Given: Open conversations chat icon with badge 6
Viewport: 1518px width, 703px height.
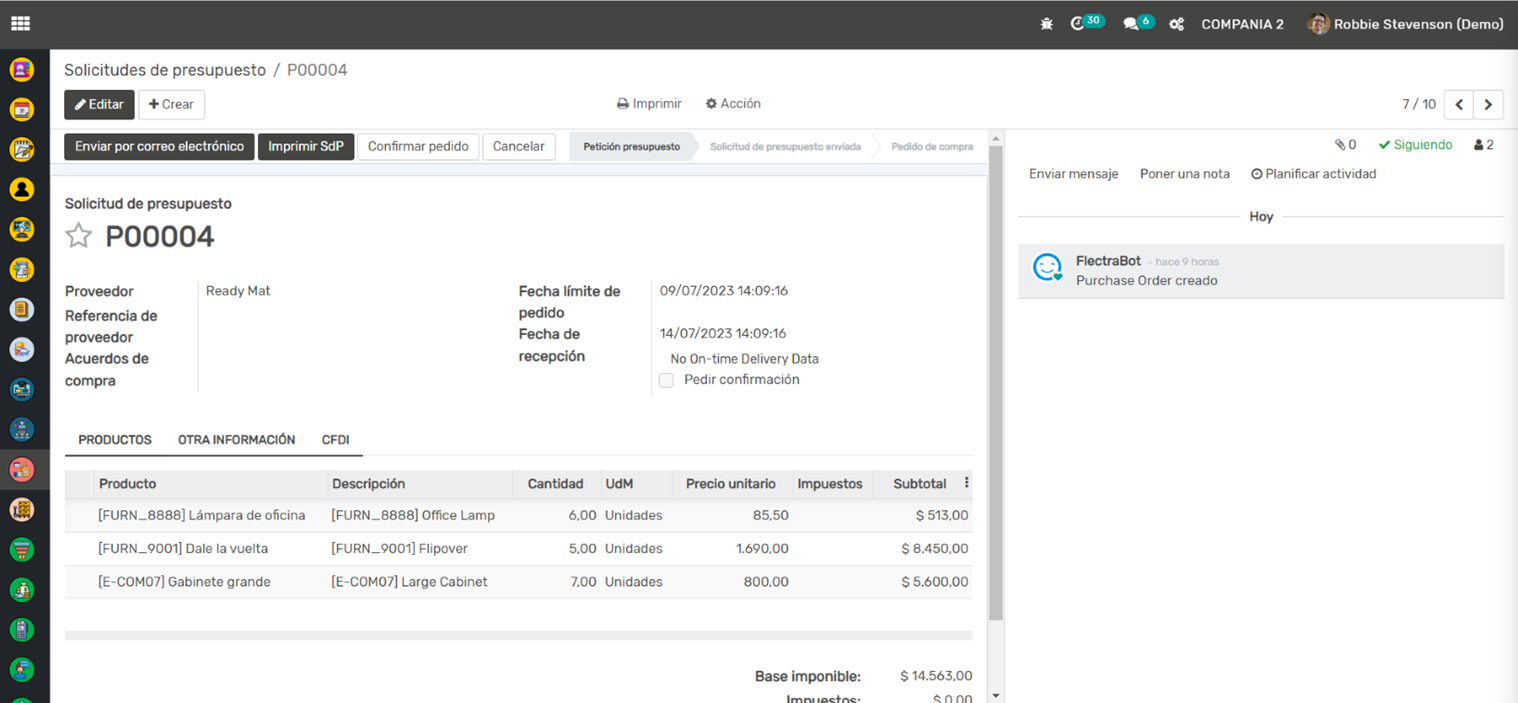Looking at the screenshot, I should point(1131,24).
